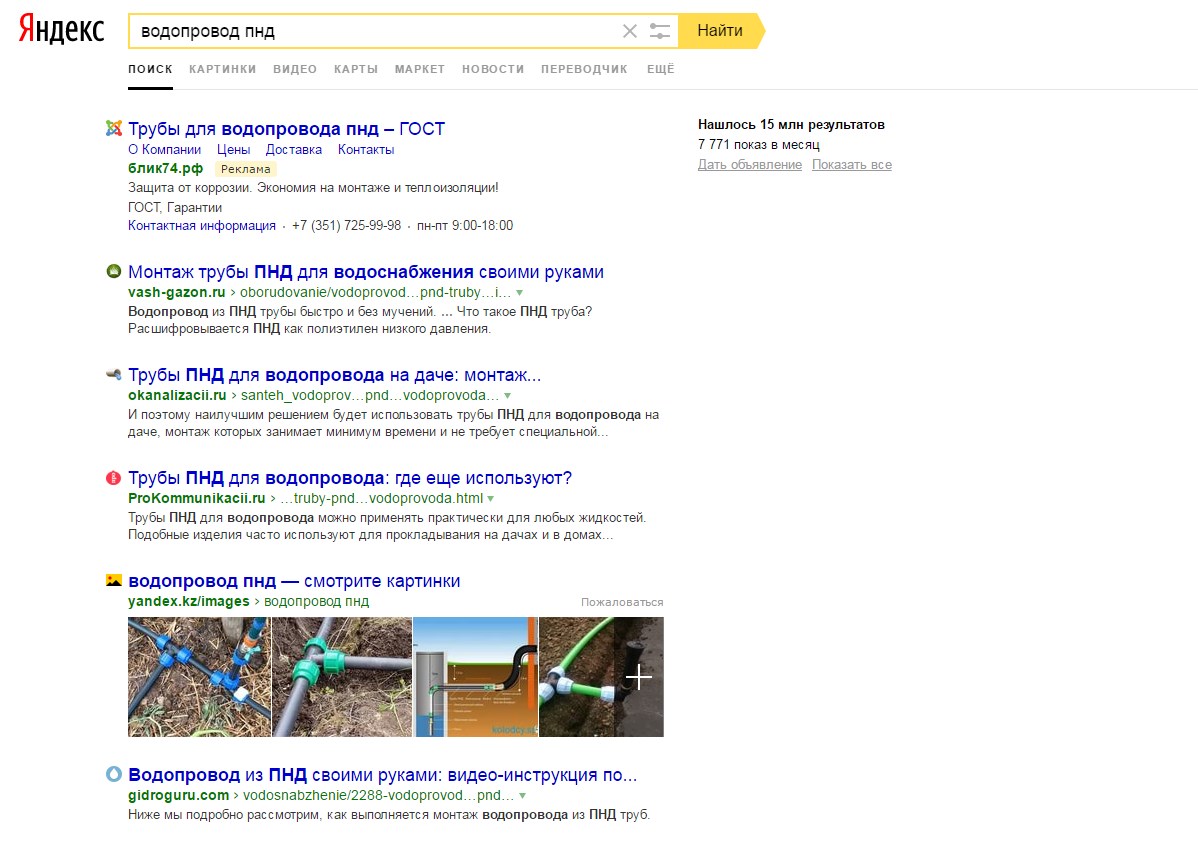1198x843 pixels.
Task: Open thumbnail of well pipe diagram
Action: (x=475, y=677)
